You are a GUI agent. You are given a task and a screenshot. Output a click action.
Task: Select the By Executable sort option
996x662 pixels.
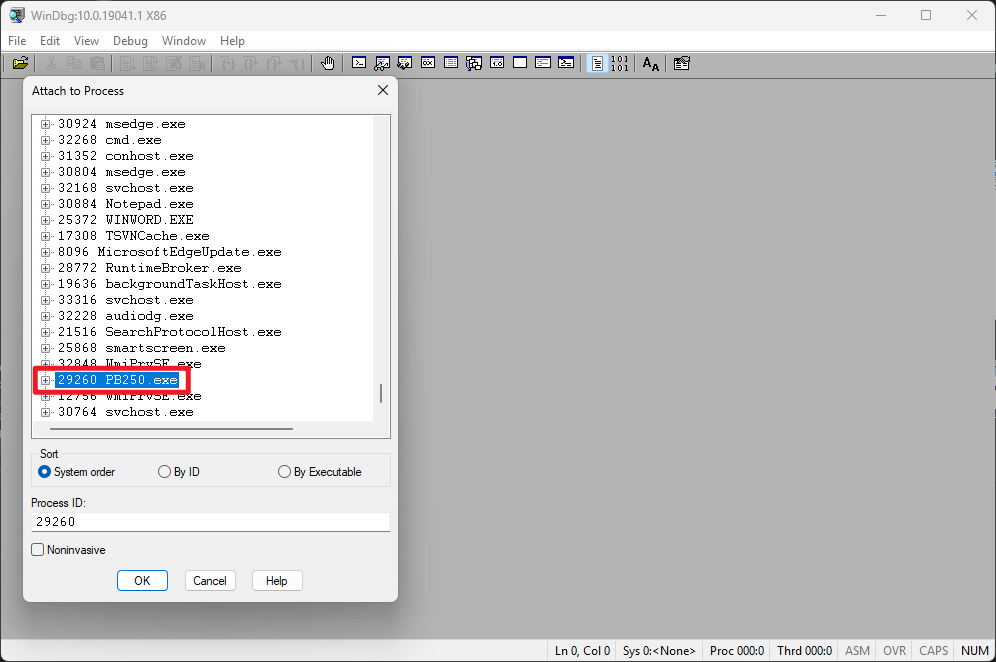[x=285, y=472]
